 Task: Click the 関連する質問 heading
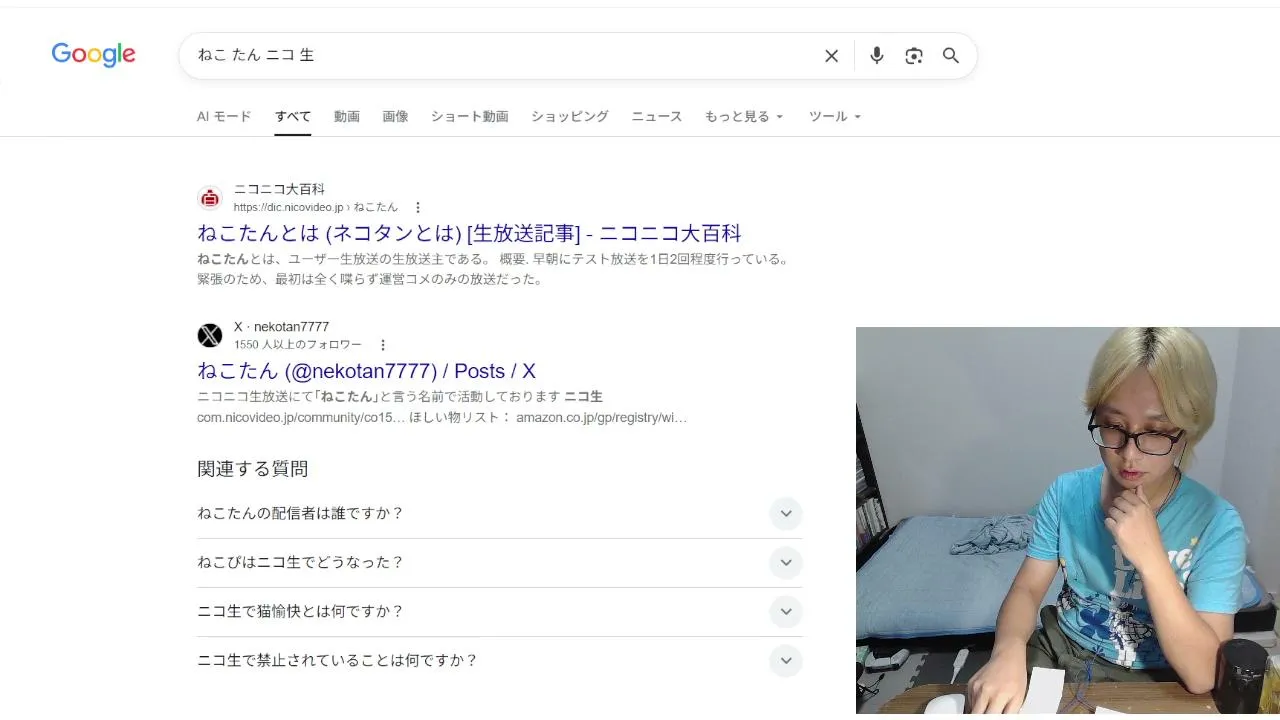[252, 469]
